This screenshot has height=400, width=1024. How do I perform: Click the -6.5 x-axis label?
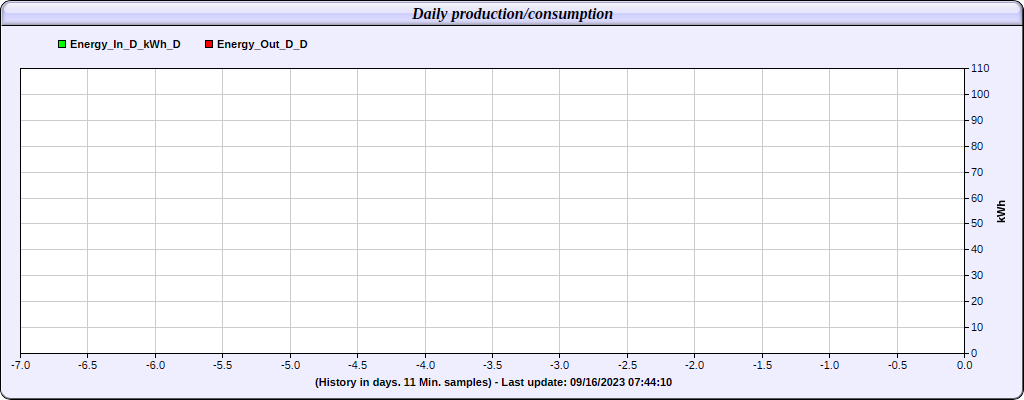(x=88, y=365)
